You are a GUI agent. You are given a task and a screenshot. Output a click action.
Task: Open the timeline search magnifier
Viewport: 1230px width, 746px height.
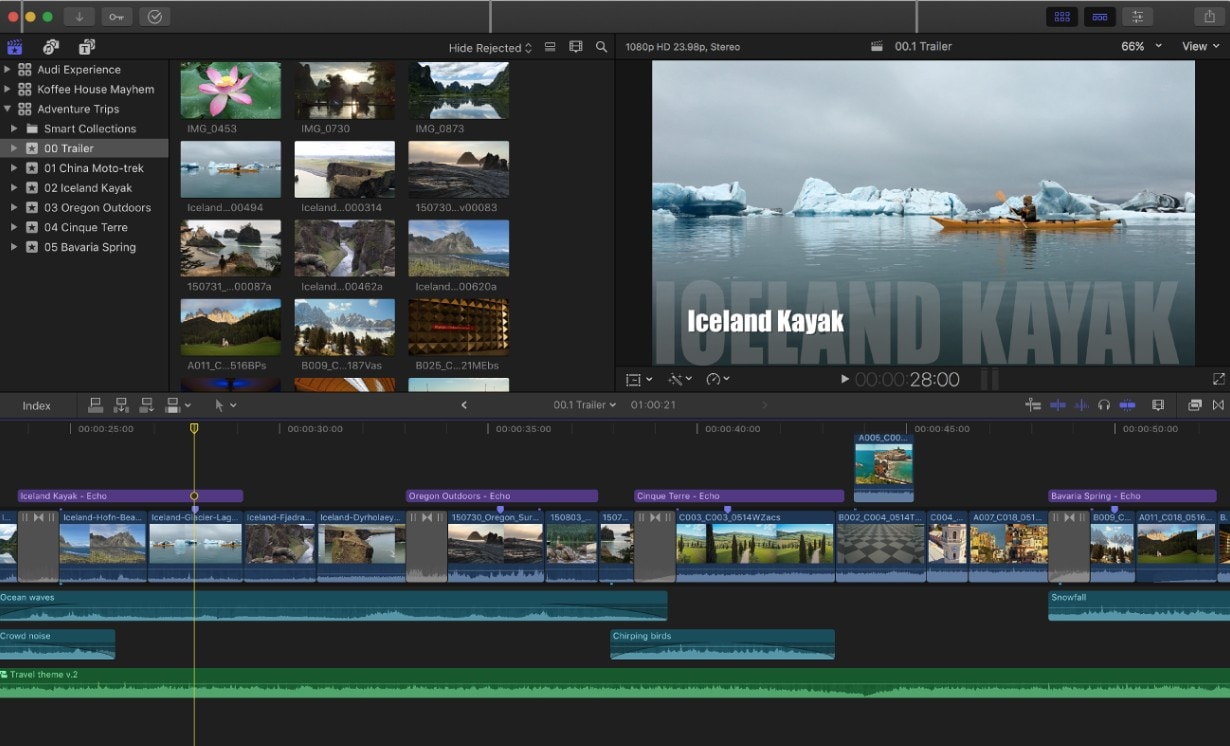tap(600, 46)
